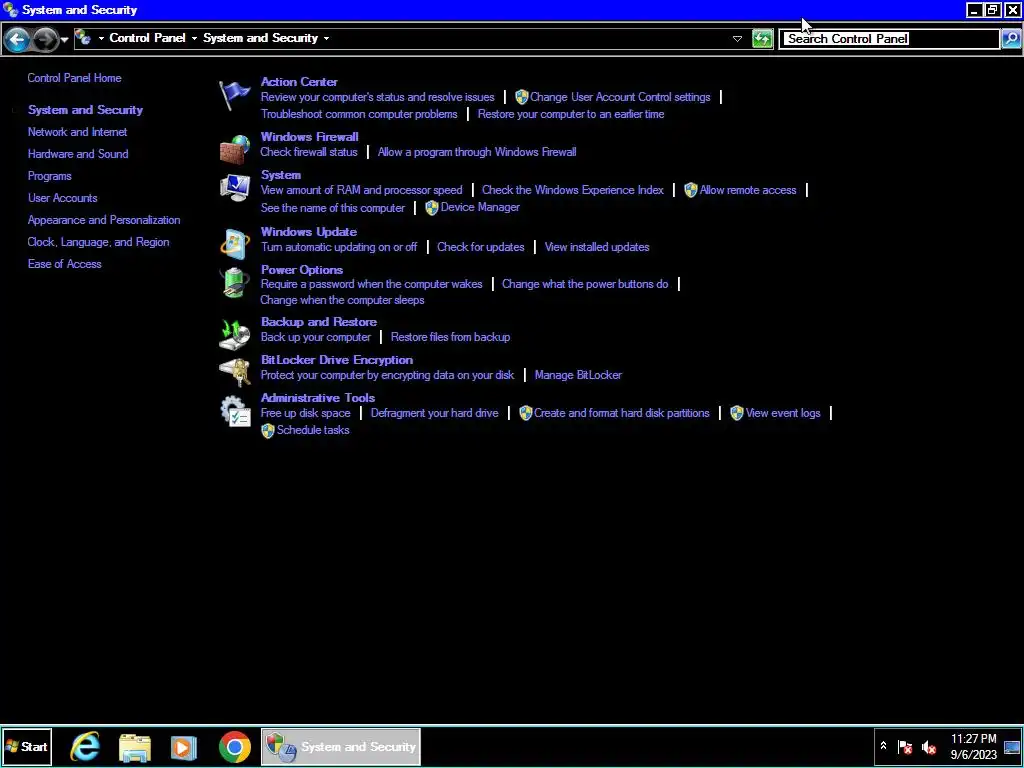
Task: Check the Windows Experience Index
Action: coord(573,190)
